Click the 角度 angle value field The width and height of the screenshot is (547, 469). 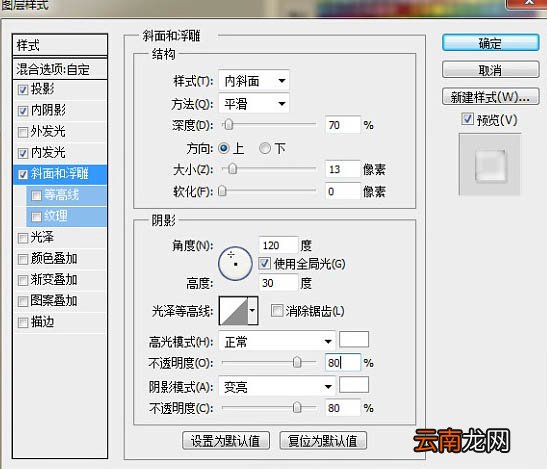click(279, 245)
